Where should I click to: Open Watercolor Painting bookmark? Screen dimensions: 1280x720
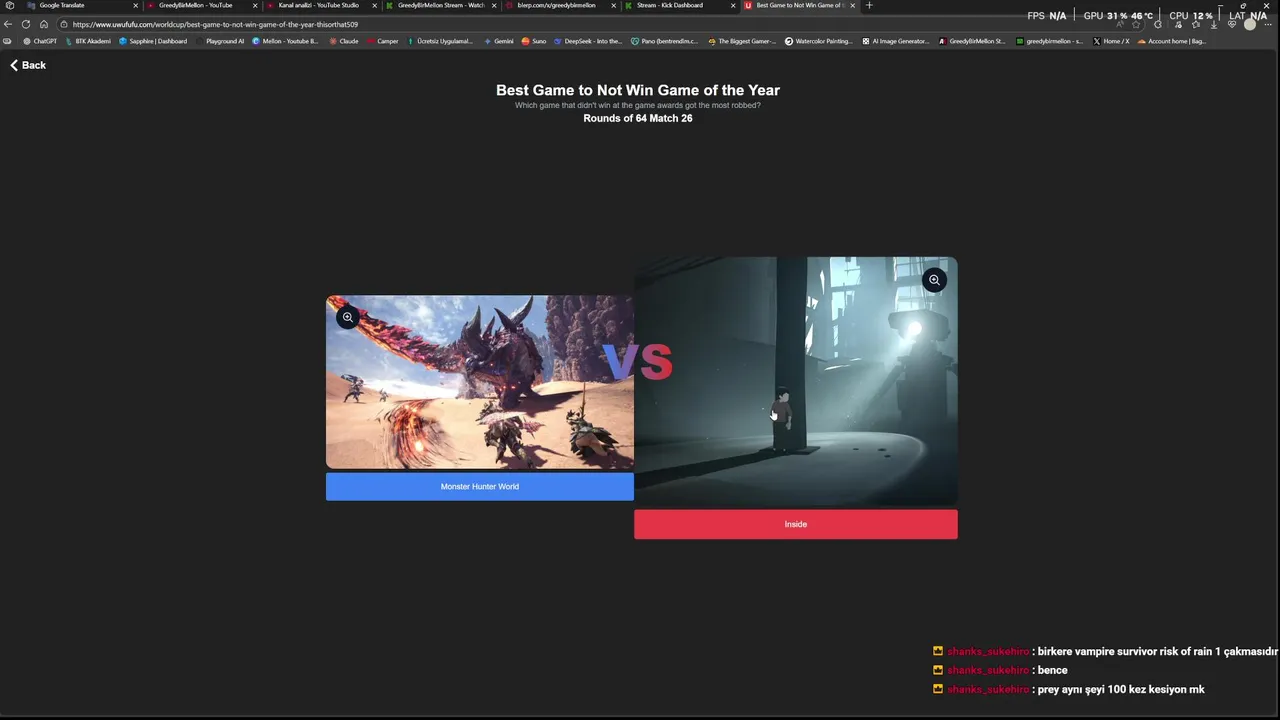point(819,41)
